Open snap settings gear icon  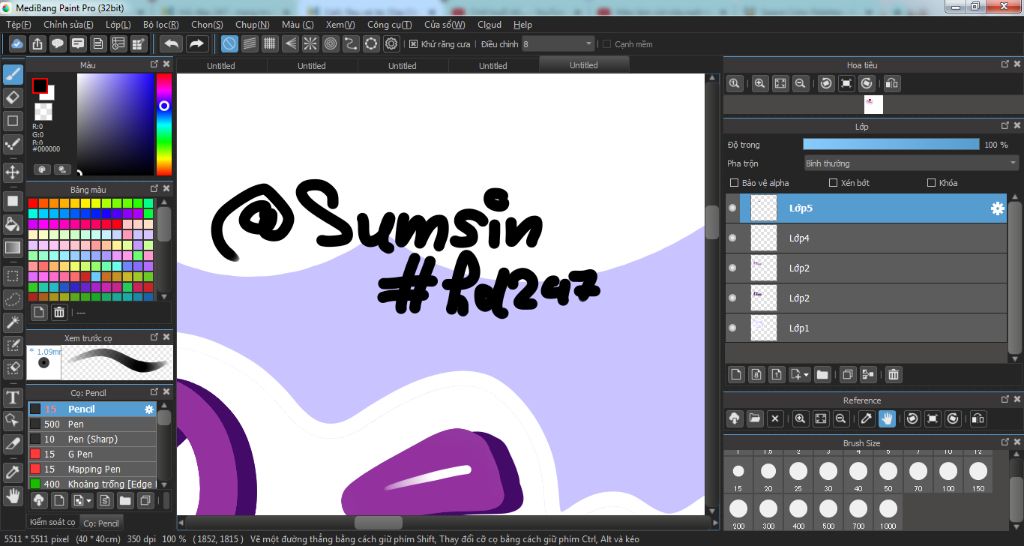(391, 44)
